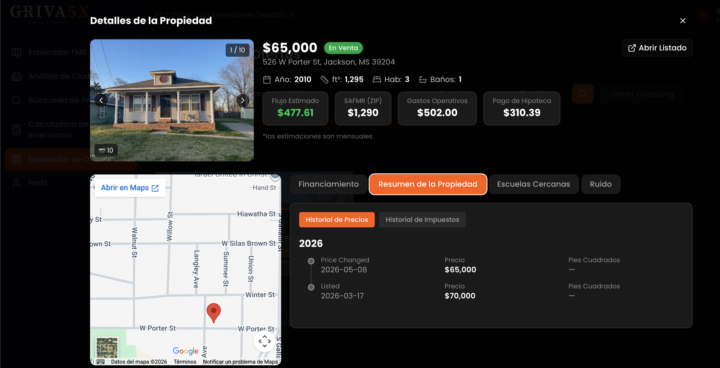Click the address 526 W Porter St
720x368 pixels.
click(x=329, y=62)
